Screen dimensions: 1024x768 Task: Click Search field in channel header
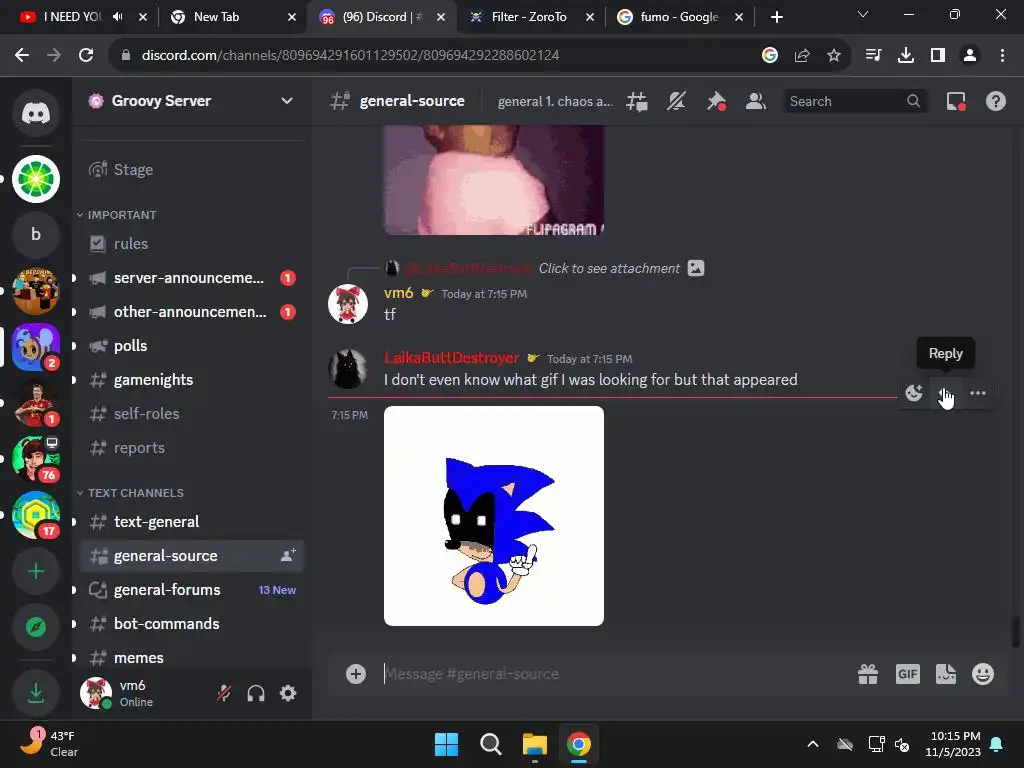[x=854, y=101]
